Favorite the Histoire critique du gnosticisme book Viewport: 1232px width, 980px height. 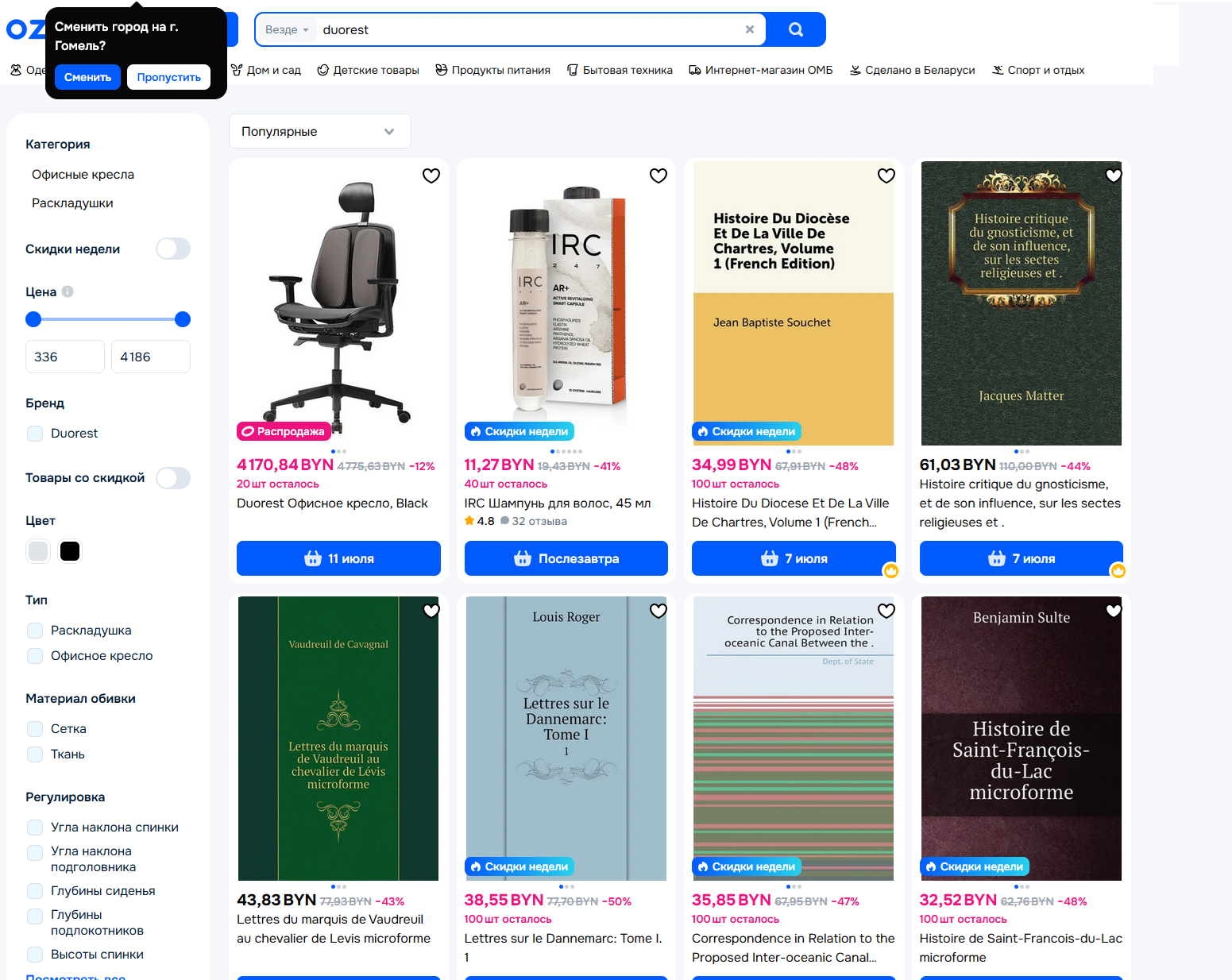point(1114,176)
